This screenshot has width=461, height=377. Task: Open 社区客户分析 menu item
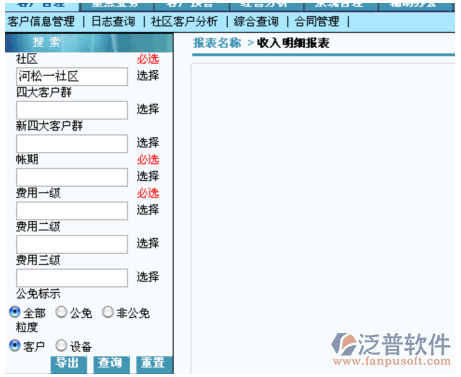pyautogui.click(x=184, y=22)
